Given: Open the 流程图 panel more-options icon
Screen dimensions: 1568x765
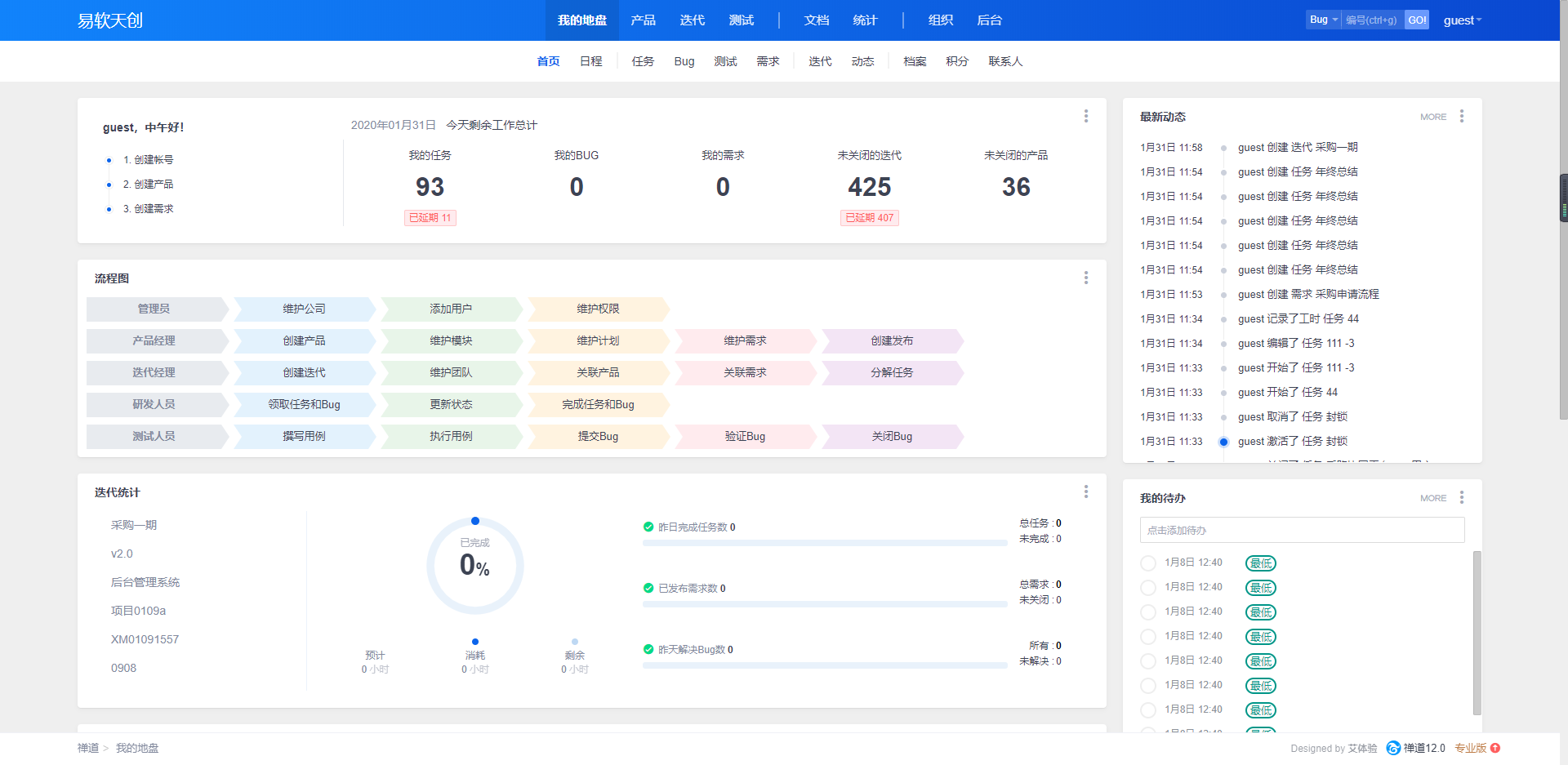Looking at the screenshot, I should (x=1086, y=278).
